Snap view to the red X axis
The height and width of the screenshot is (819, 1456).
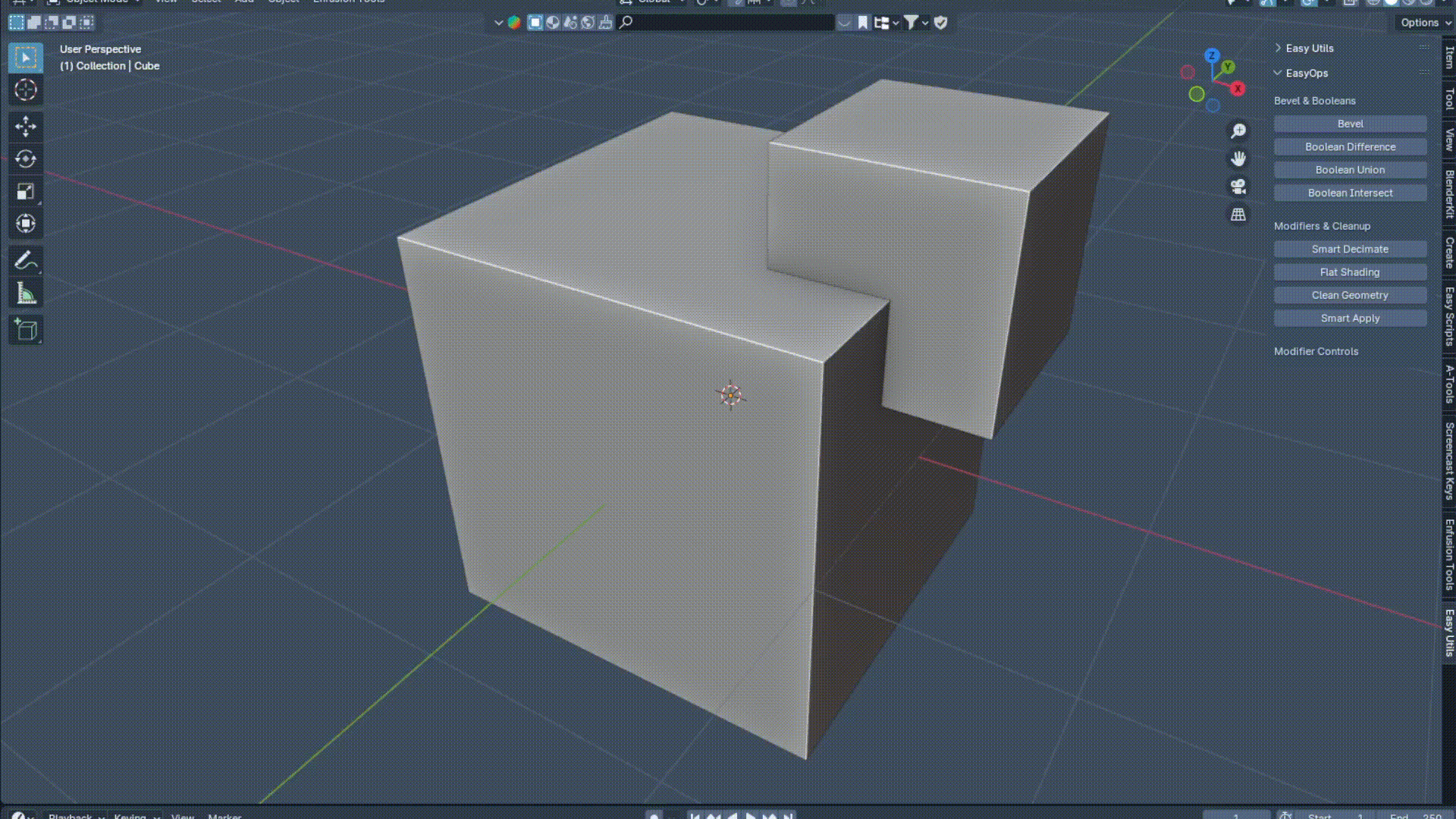pos(1238,89)
